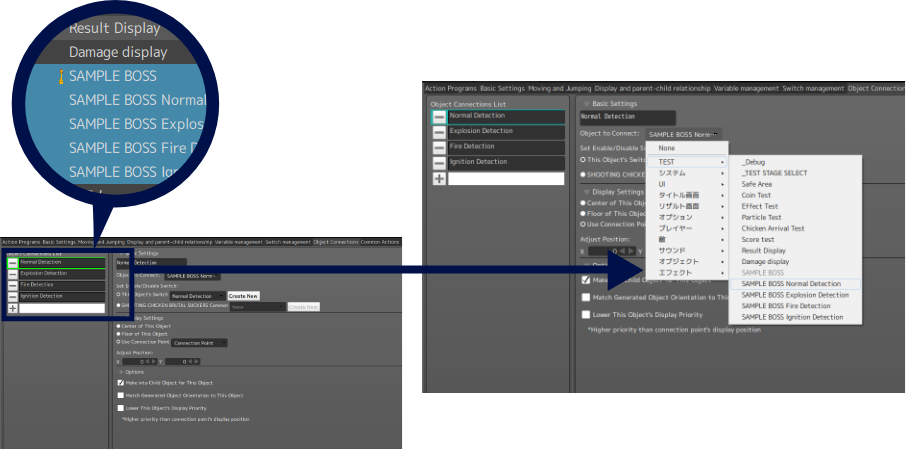Click the X adjust position value field in left panel
Image resolution: width=906 pixels, height=449 pixels.
pyautogui.click(x=138, y=362)
